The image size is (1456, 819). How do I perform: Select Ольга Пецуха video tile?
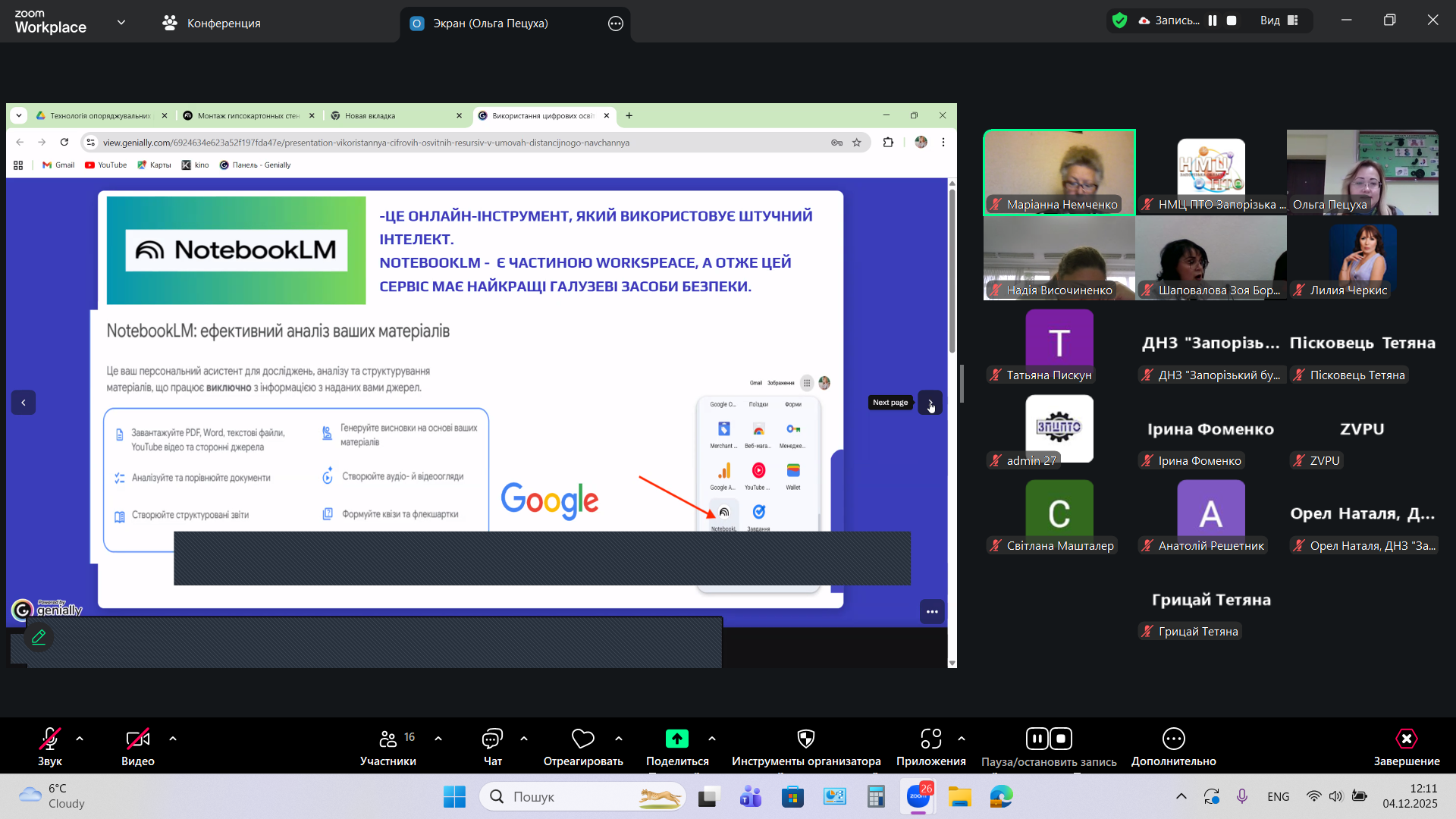pyautogui.click(x=1363, y=172)
